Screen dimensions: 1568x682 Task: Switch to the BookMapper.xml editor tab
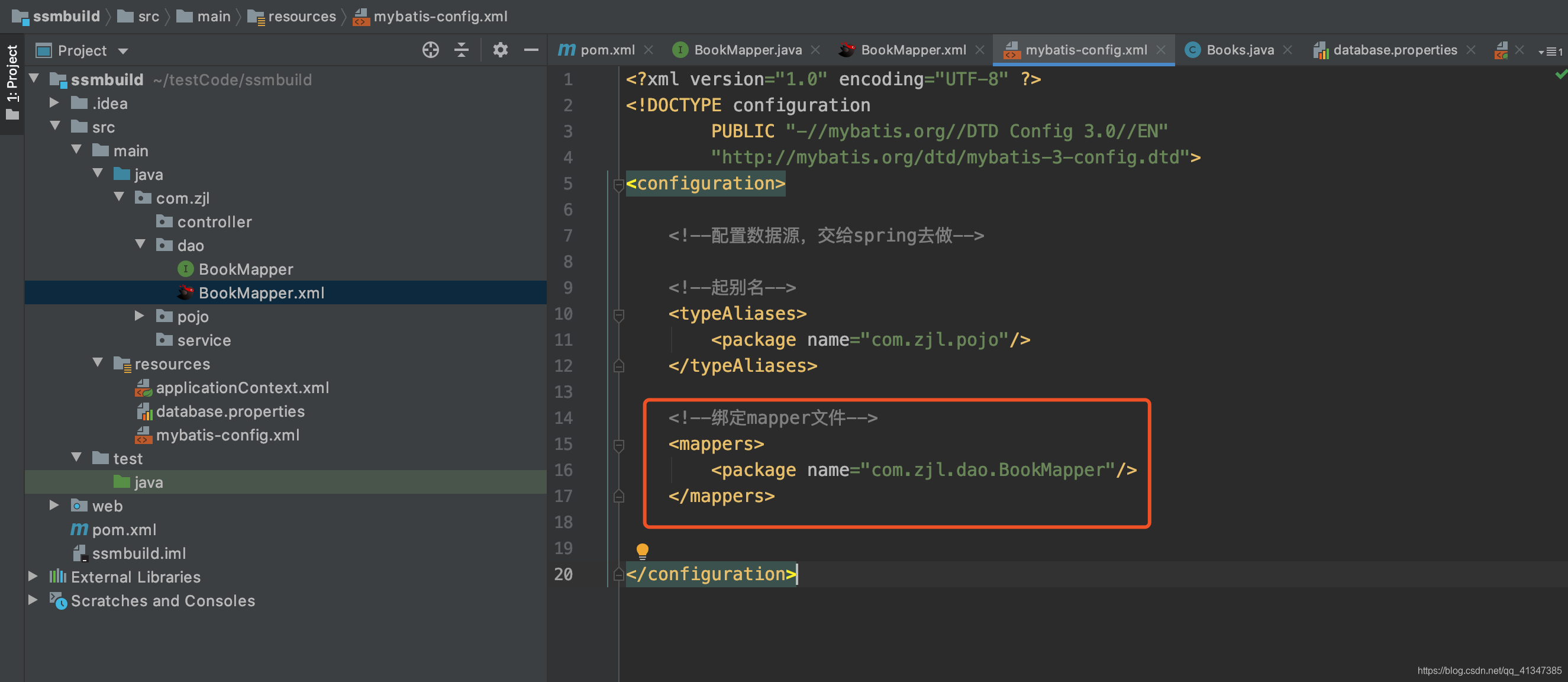tap(913, 50)
